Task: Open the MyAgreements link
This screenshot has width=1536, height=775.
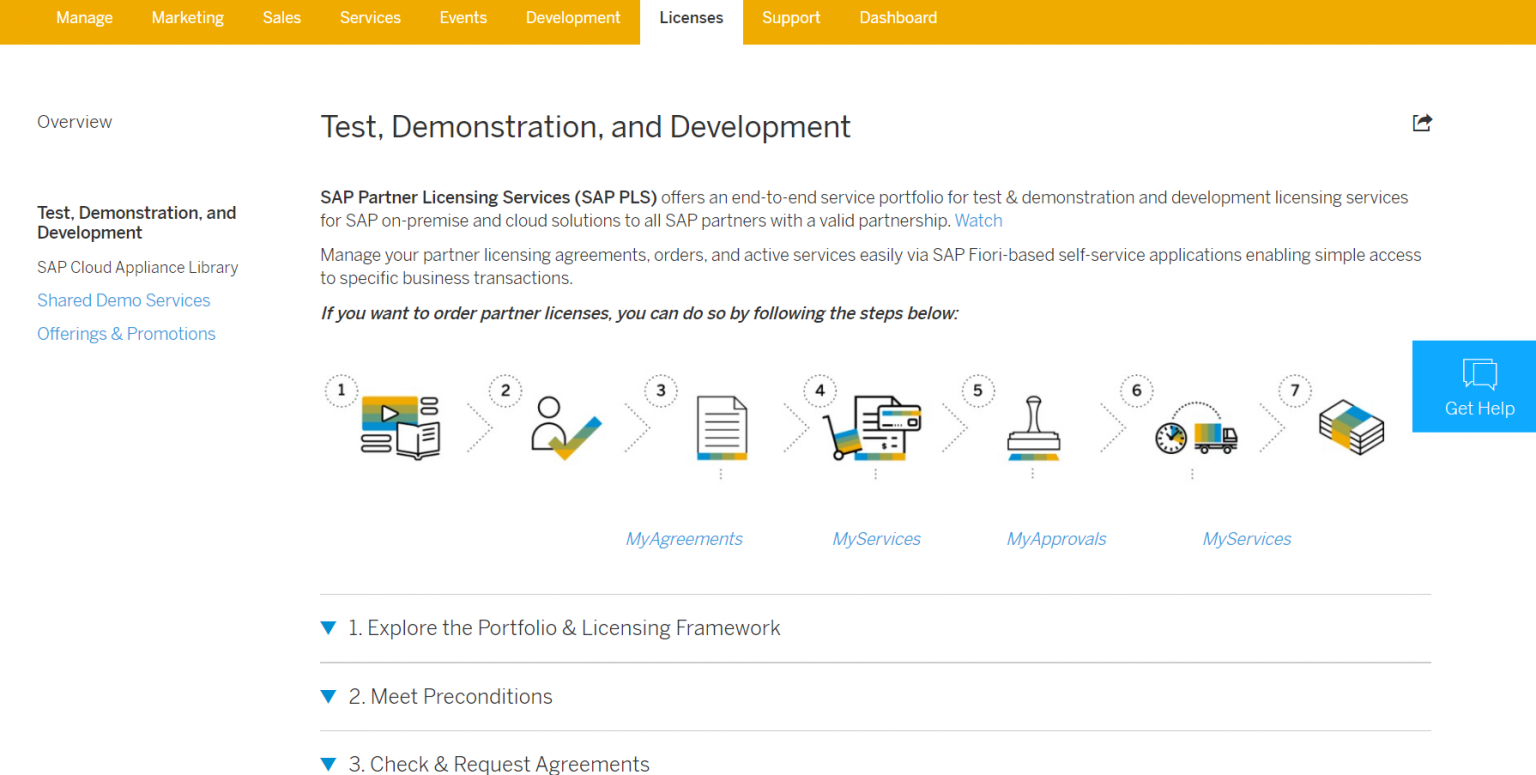Action: click(x=683, y=538)
